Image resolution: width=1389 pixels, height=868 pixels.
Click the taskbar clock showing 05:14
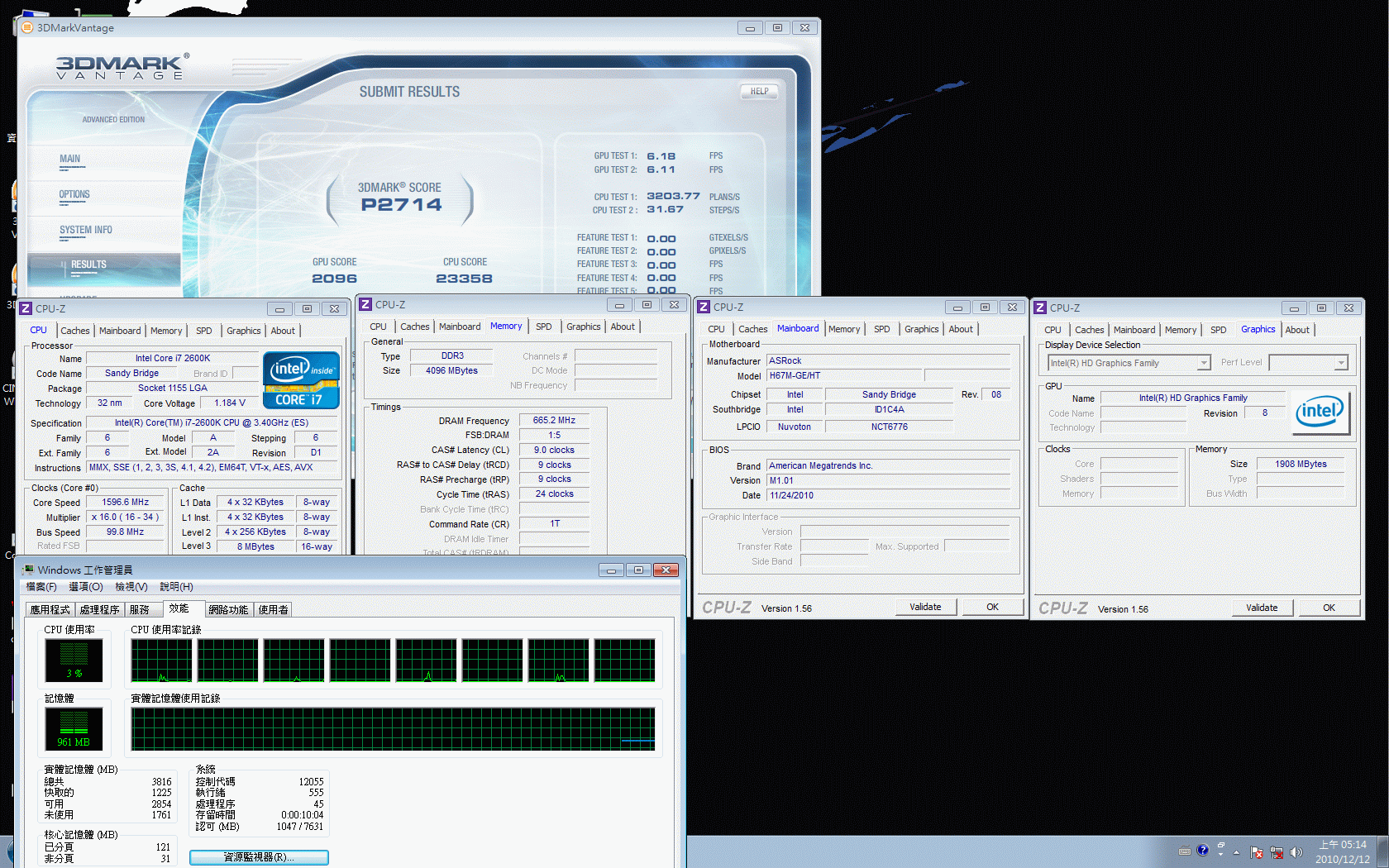click(1344, 851)
